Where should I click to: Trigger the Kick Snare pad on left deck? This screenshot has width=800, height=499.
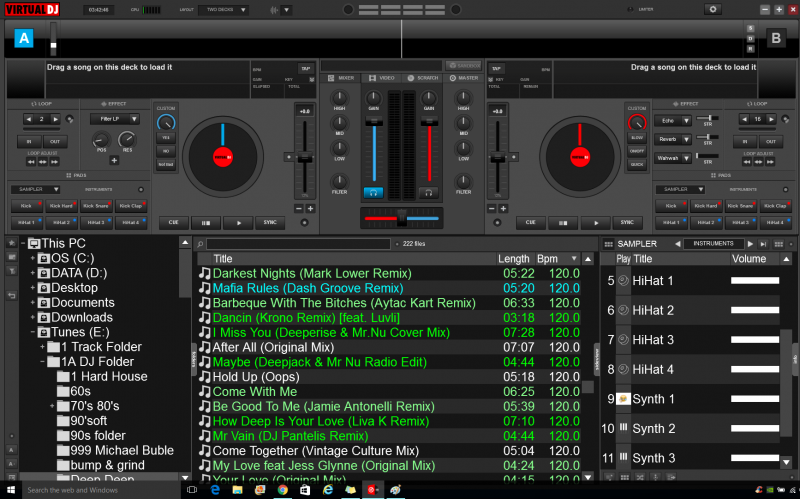coord(97,205)
